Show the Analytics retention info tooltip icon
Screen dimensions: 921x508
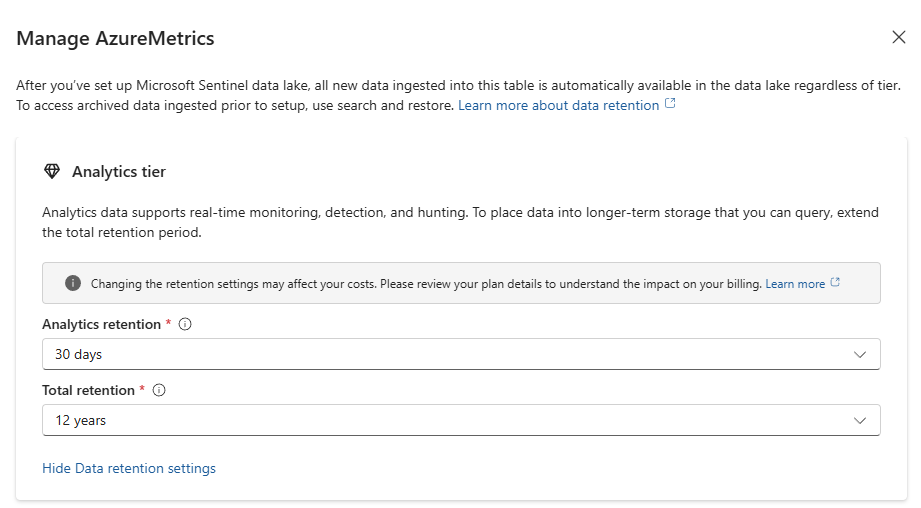tap(185, 324)
